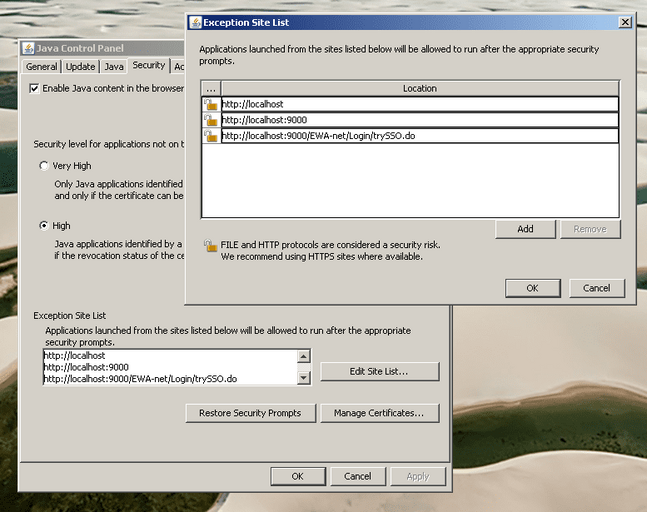Close the Exception Site List dialog with X

pyautogui.click(x=625, y=22)
